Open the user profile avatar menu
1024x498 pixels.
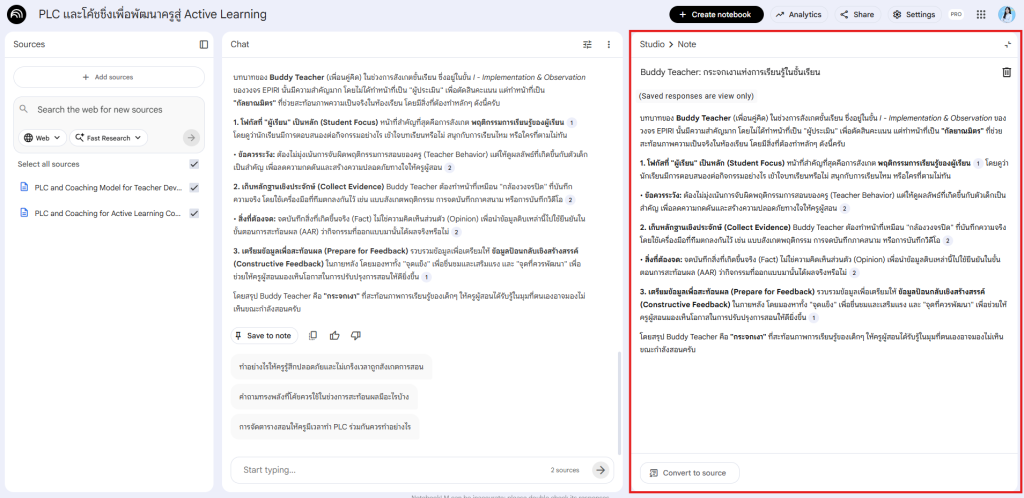pos(1005,14)
